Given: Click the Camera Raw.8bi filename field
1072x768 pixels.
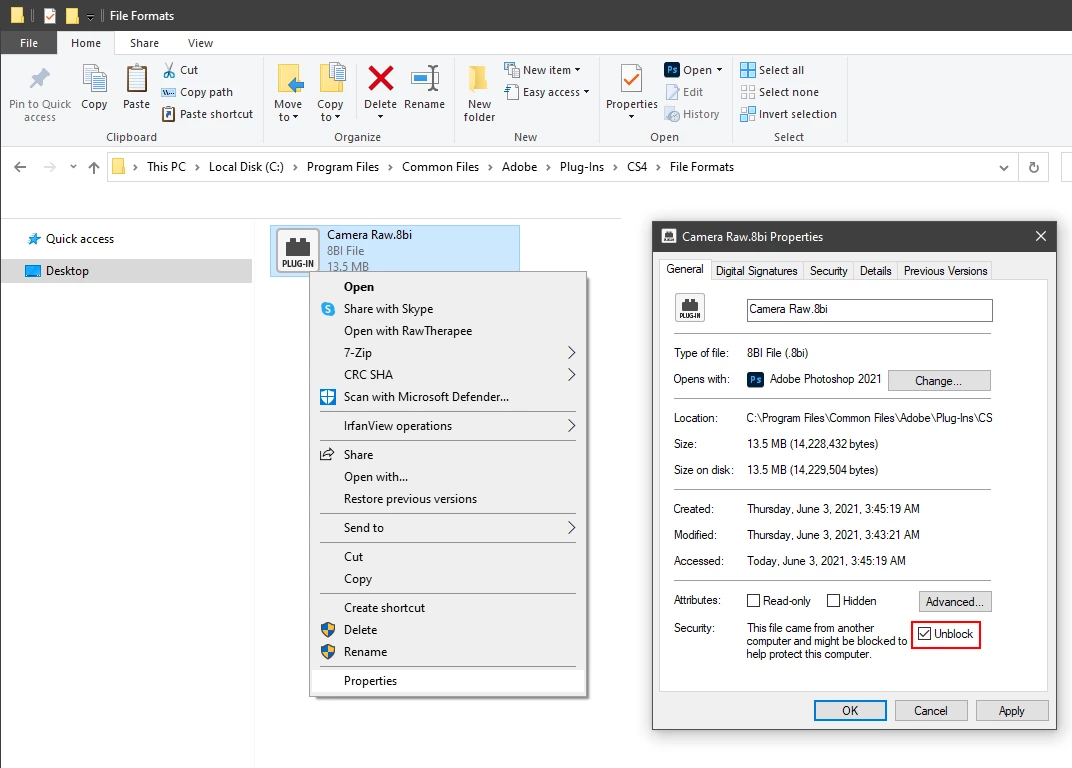Looking at the screenshot, I should point(869,310).
